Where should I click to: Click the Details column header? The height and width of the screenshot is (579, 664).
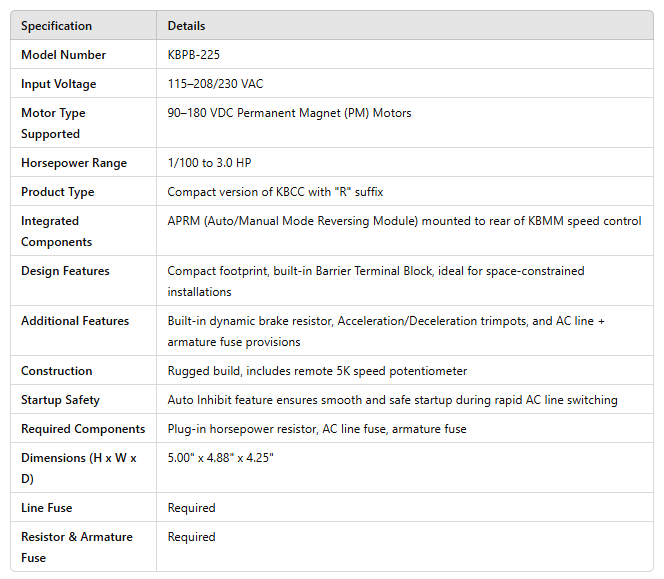(186, 26)
